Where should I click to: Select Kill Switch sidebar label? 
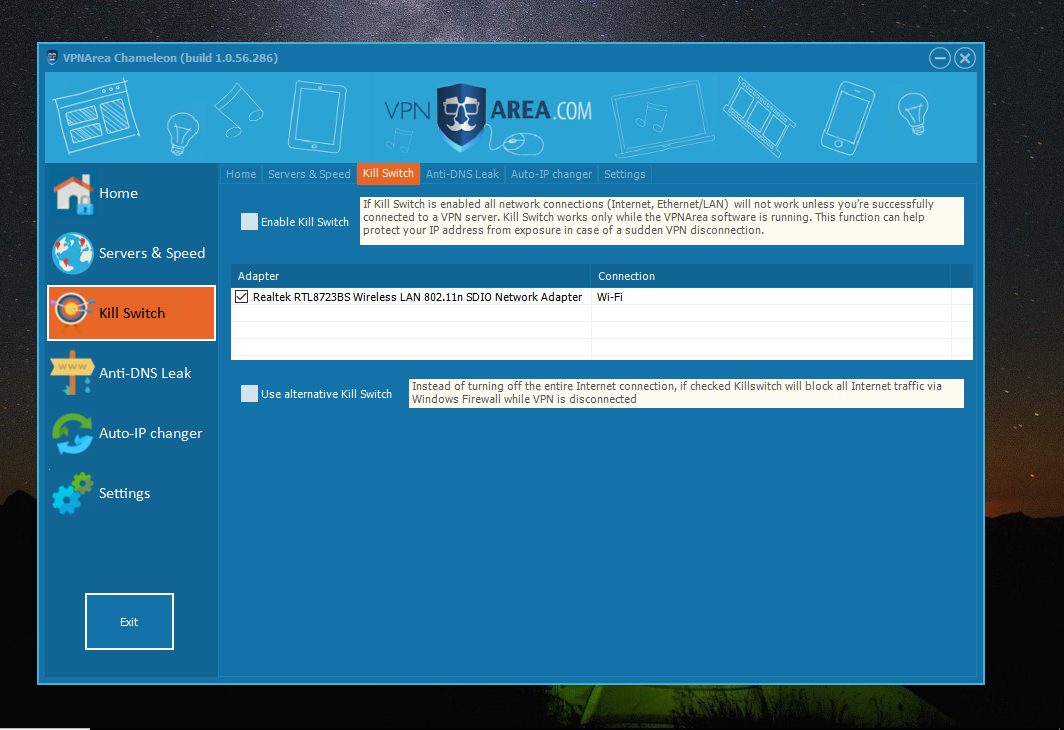click(132, 313)
